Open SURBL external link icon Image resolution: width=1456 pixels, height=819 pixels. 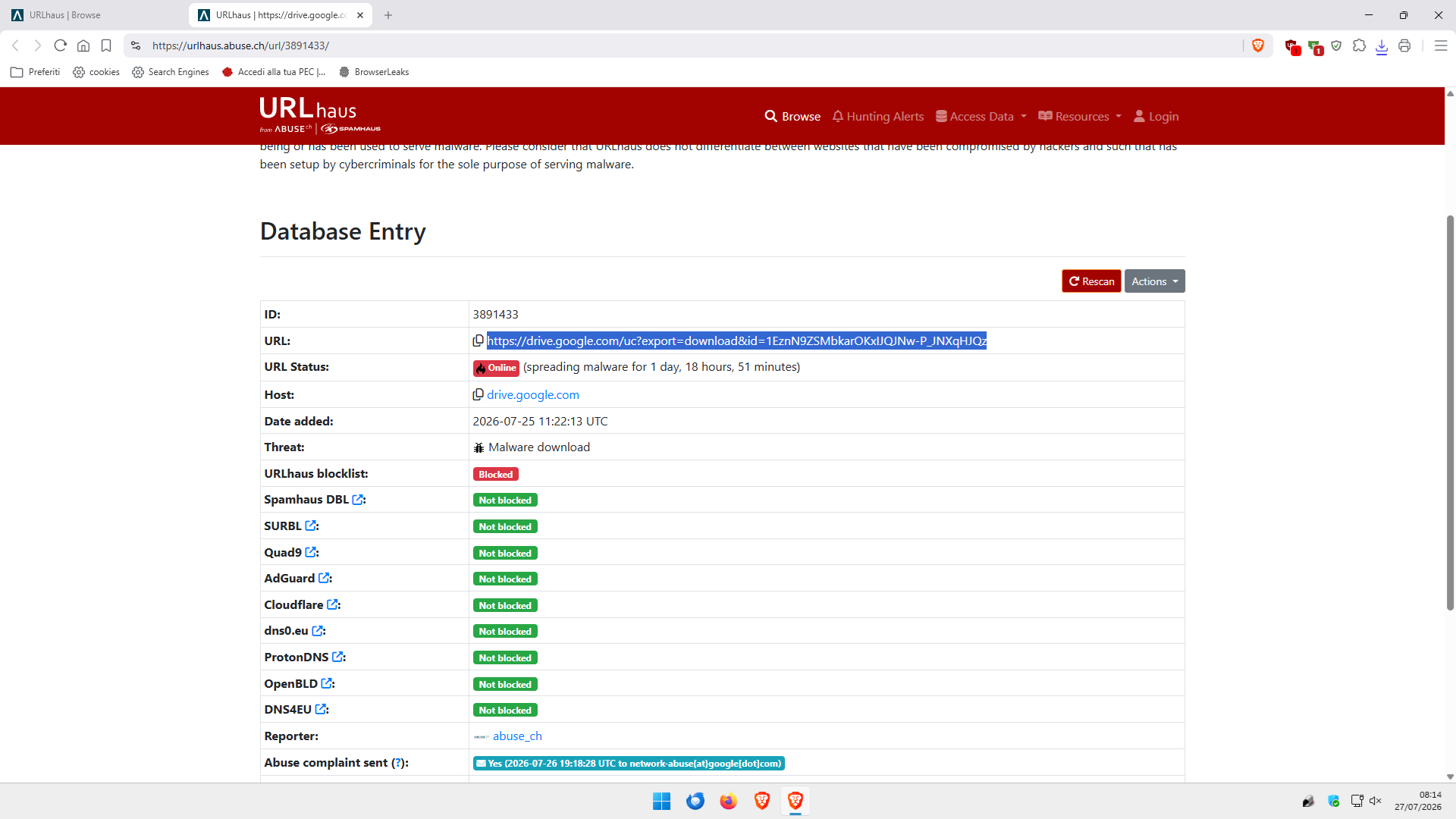click(311, 526)
